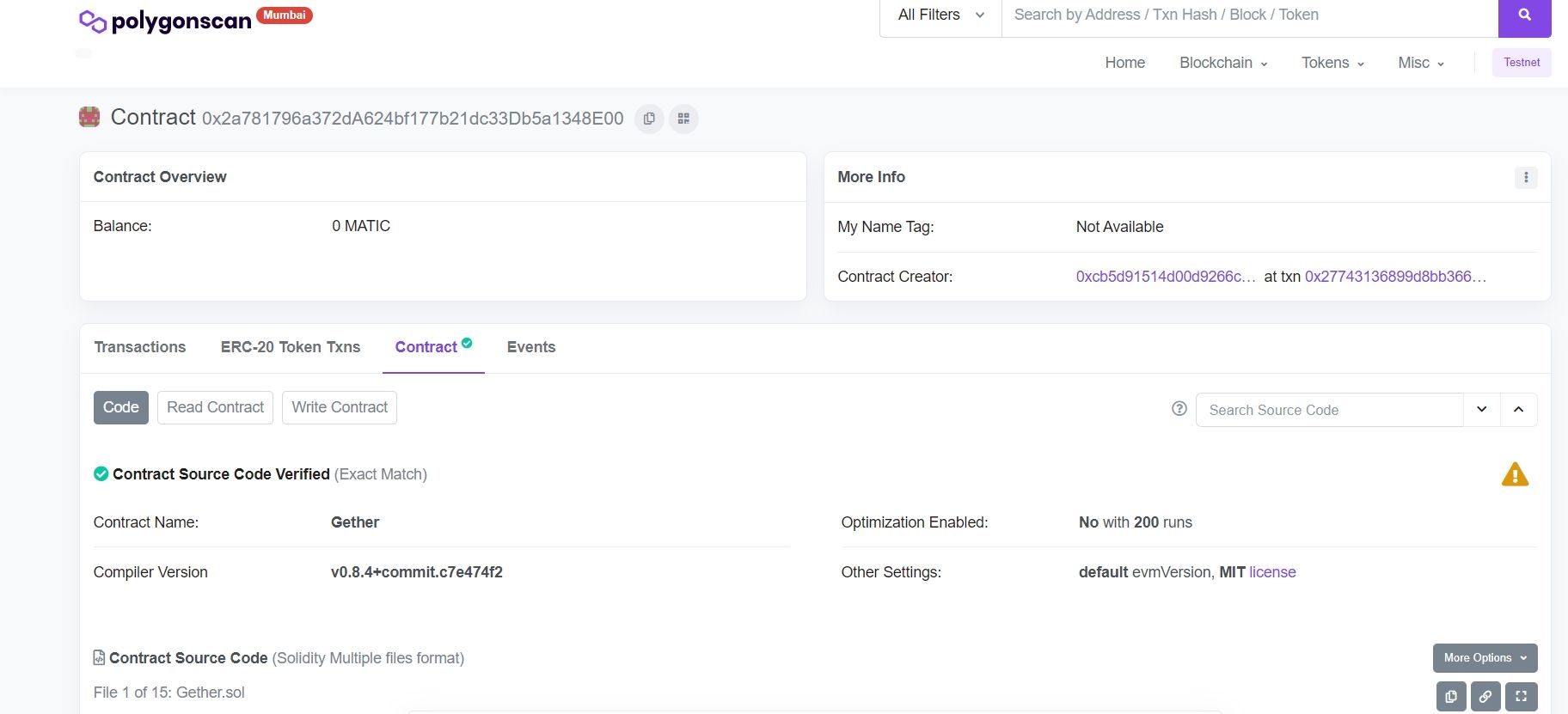1568x714 pixels.
Task: Click the contract address 0x2a78...8E00 text
Action: (413, 119)
